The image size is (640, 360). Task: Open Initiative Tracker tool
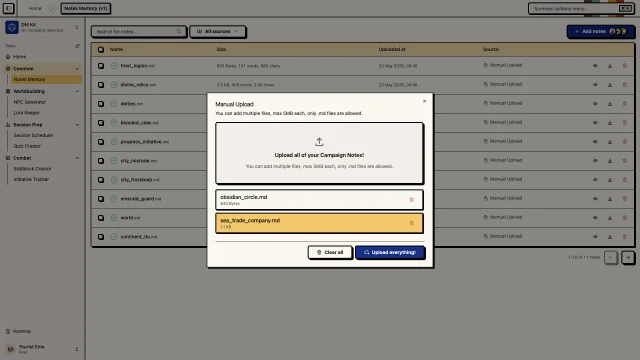pos(31,179)
